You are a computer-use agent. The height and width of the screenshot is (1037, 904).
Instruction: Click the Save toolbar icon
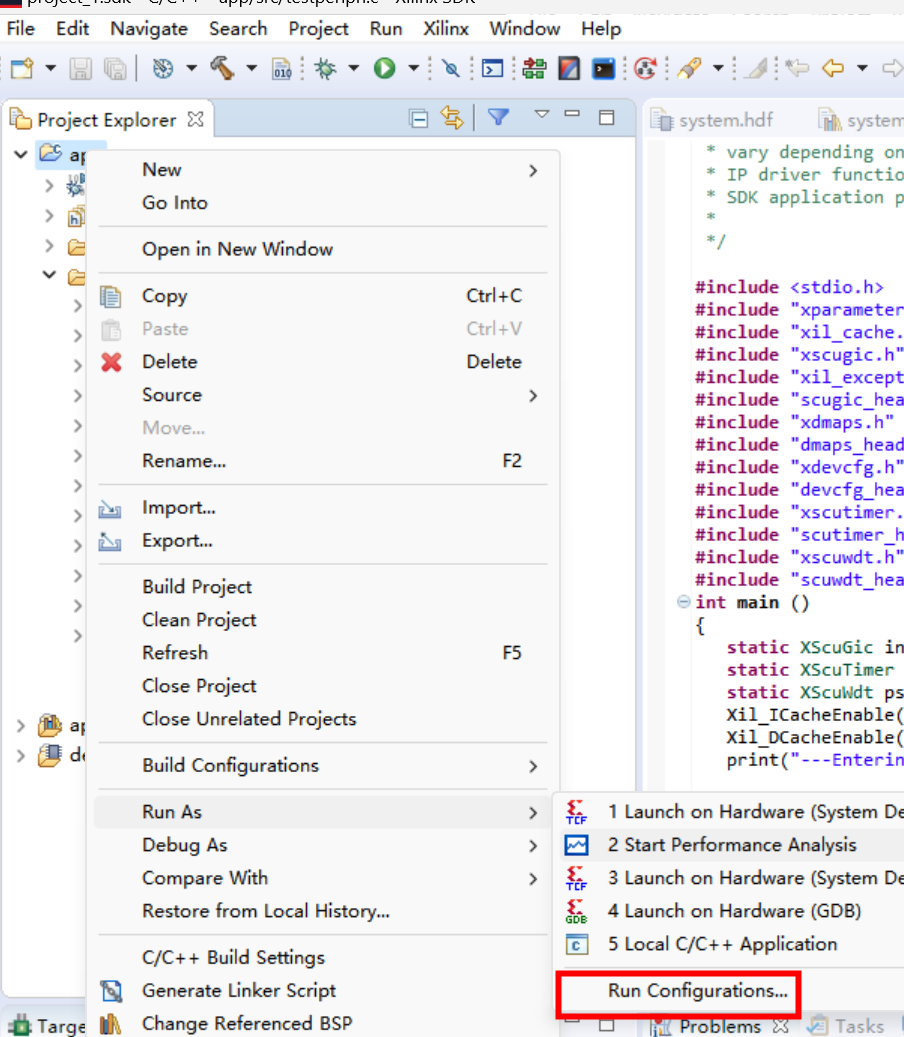coord(81,68)
